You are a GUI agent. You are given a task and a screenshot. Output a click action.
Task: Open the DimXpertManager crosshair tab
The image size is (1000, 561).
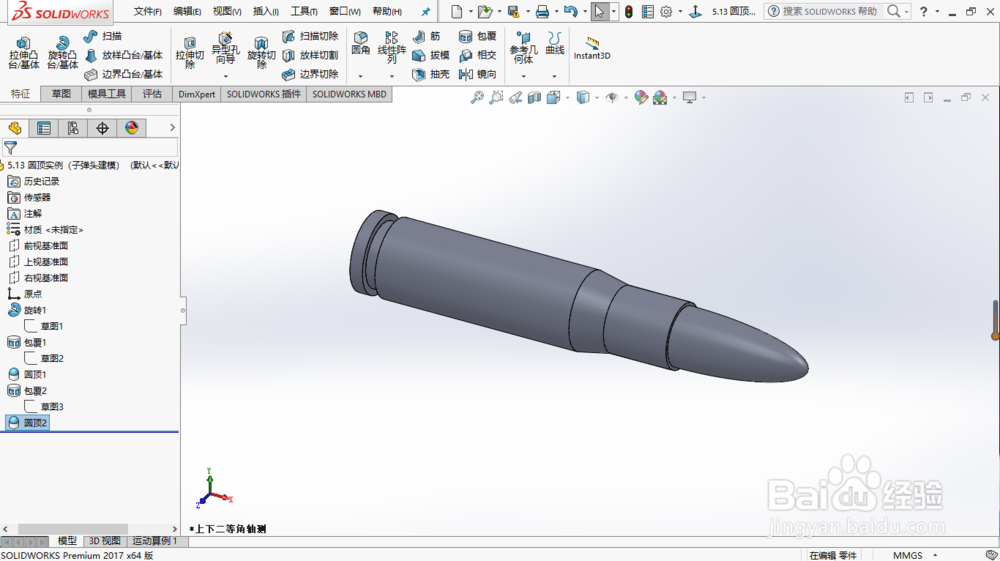[x=102, y=128]
